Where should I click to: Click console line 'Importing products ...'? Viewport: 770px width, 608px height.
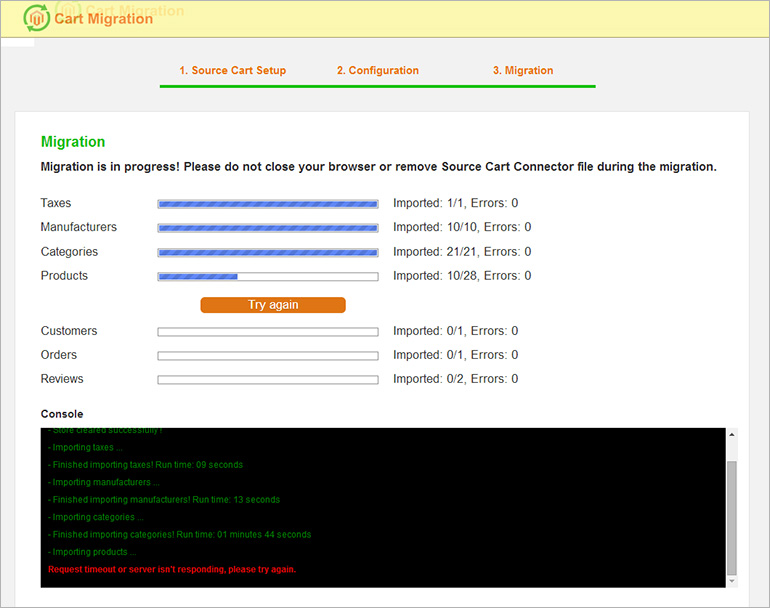coord(92,552)
